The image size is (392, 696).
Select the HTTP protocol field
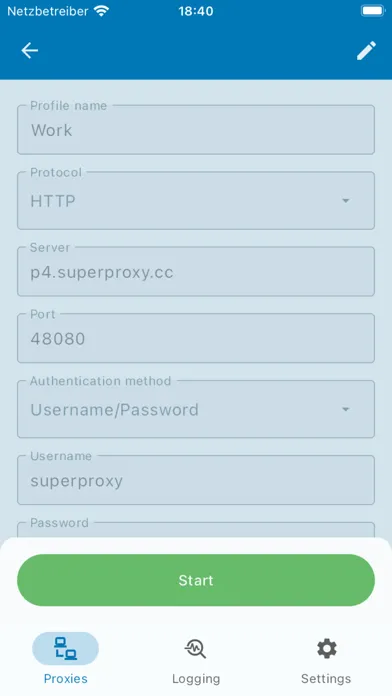point(196,201)
